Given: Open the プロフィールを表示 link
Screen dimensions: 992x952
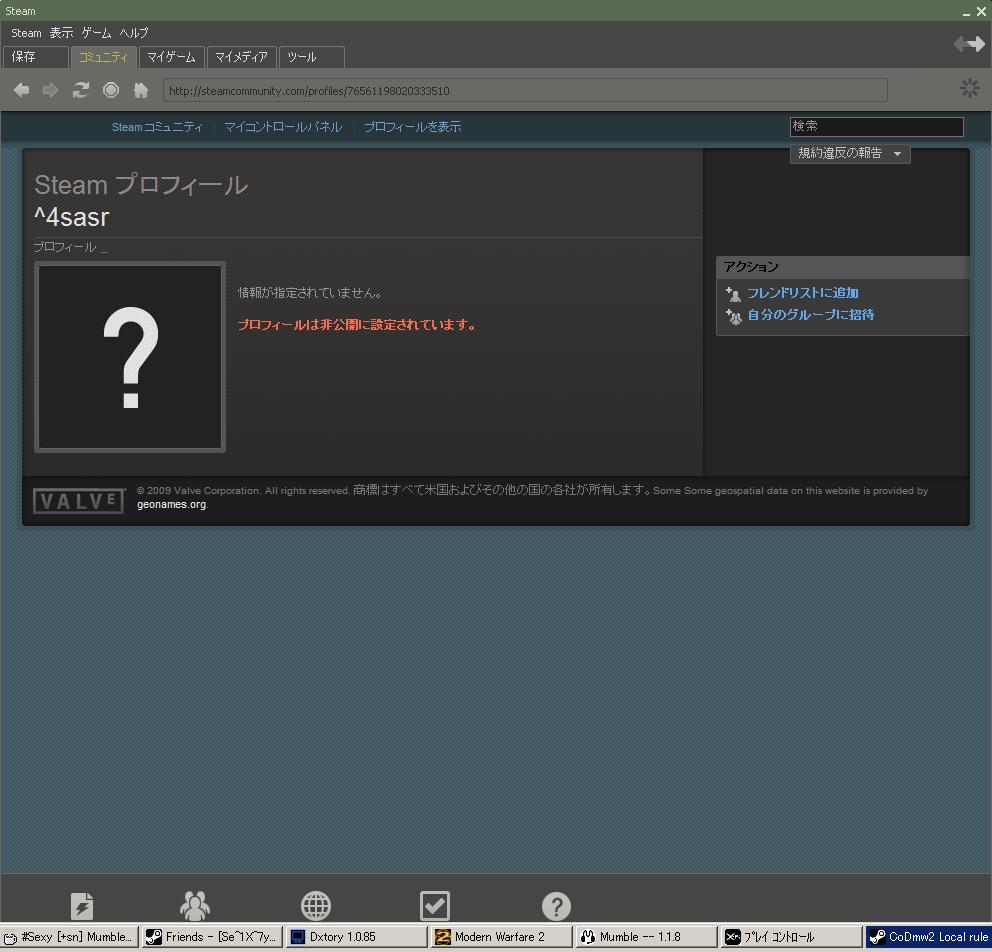Looking at the screenshot, I should 412,127.
